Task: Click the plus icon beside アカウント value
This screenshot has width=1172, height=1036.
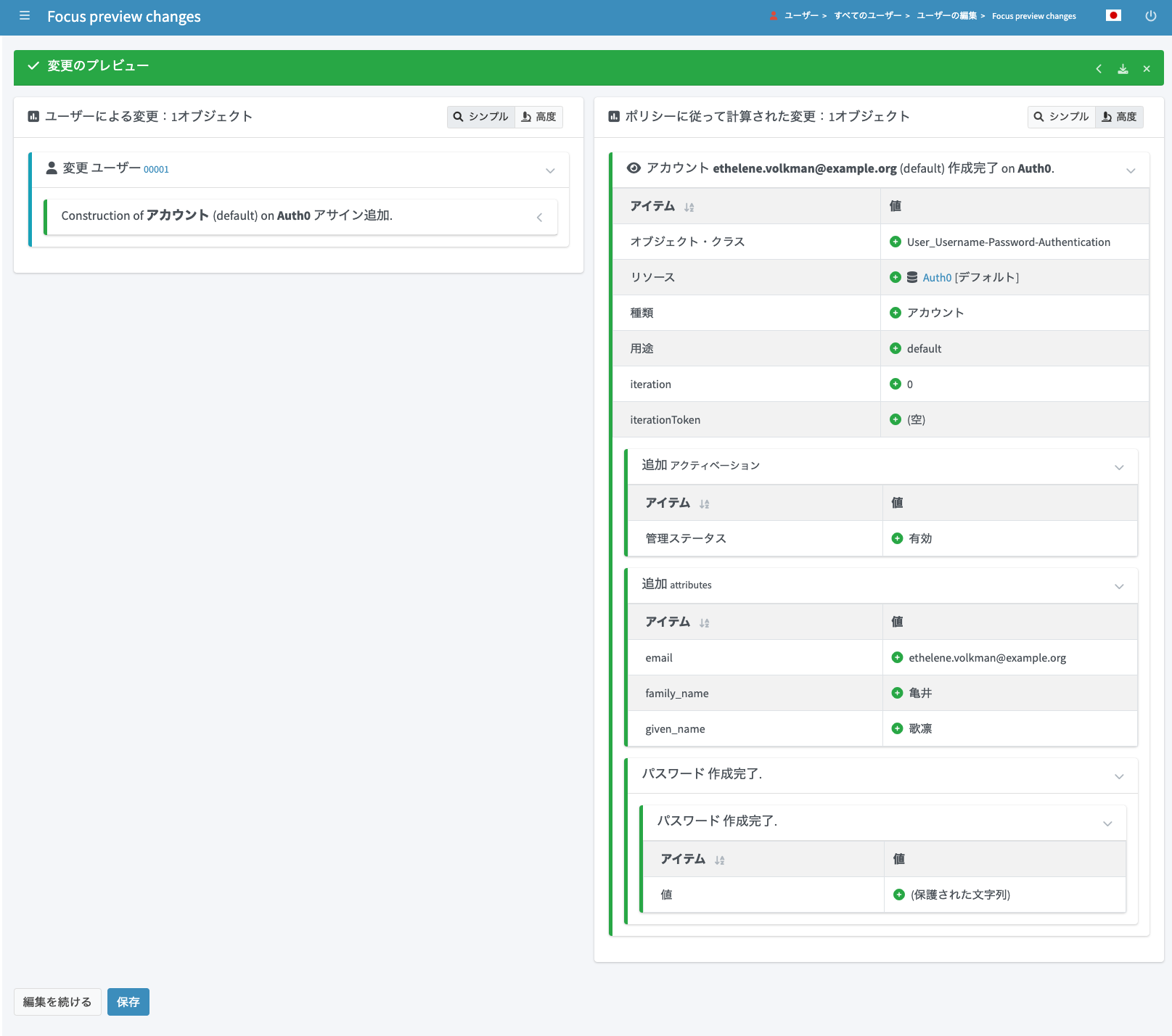Action: tap(896, 313)
